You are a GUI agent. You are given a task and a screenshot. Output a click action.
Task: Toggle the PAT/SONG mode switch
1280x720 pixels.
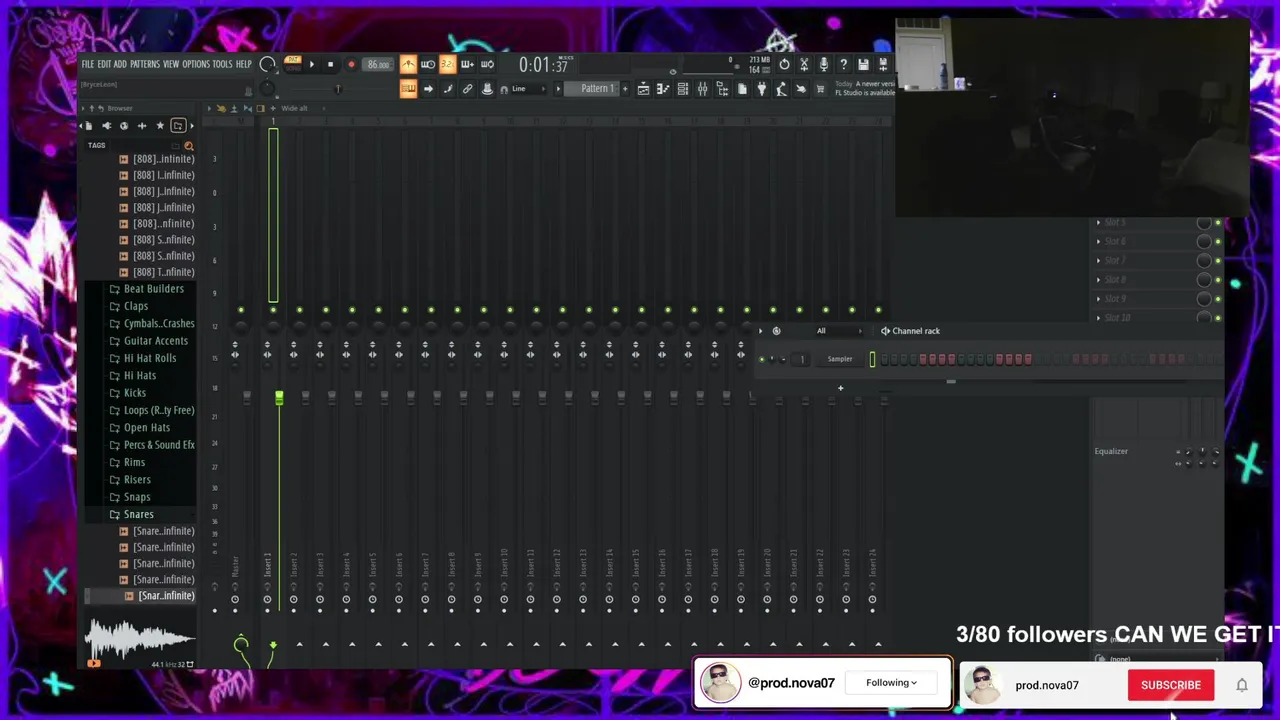(x=292, y=64)
